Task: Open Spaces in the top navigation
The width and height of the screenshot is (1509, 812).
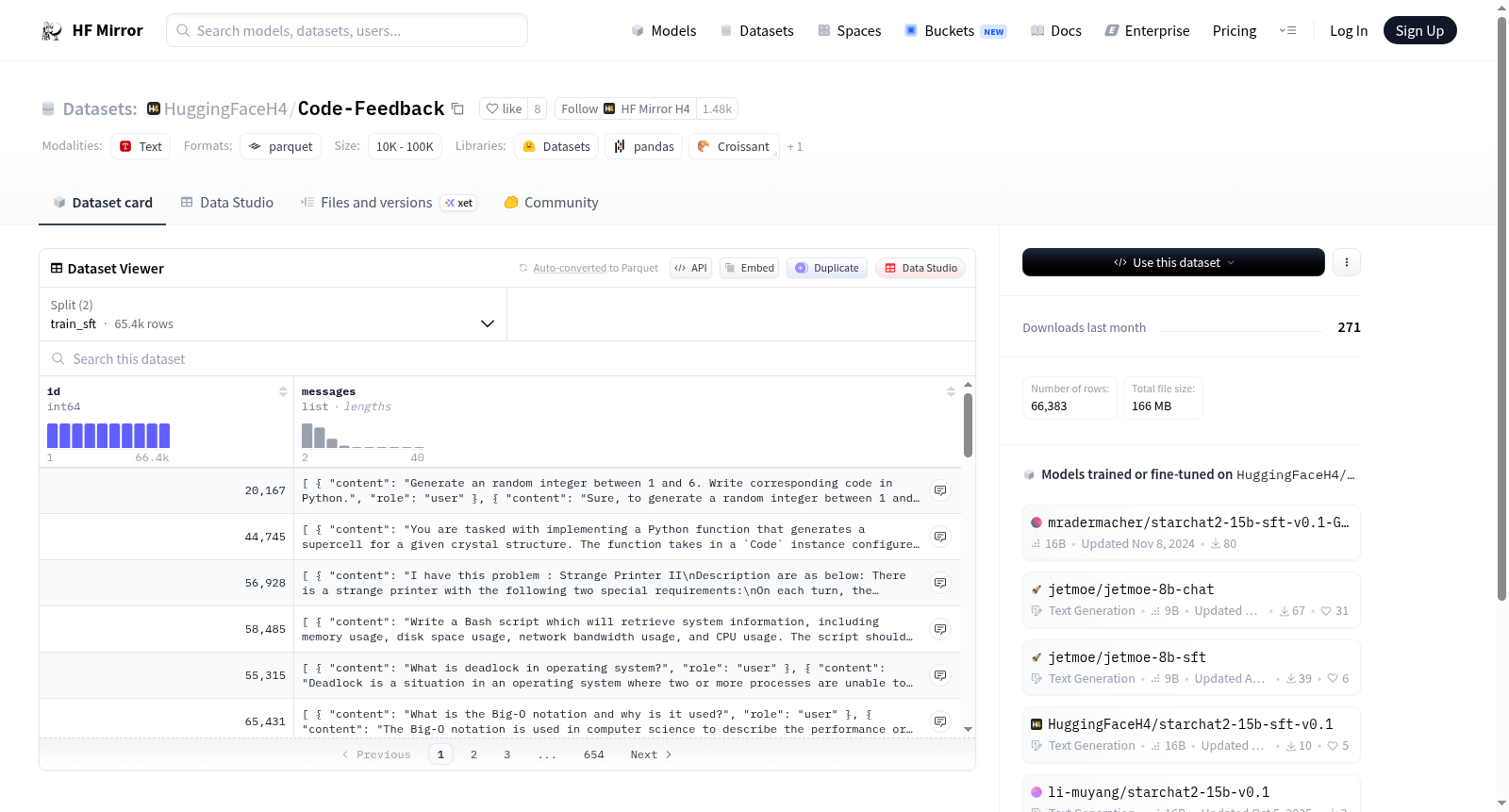Action: click(x=850, y=31)
